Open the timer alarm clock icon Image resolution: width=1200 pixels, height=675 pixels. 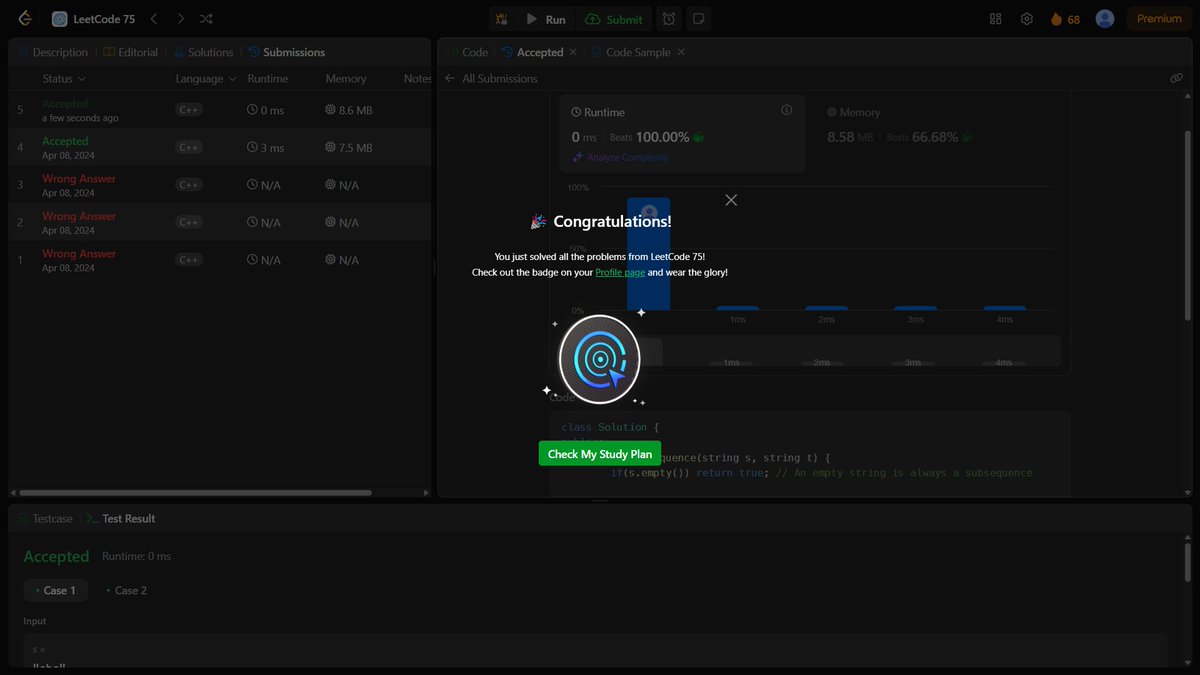click(669, 19)
